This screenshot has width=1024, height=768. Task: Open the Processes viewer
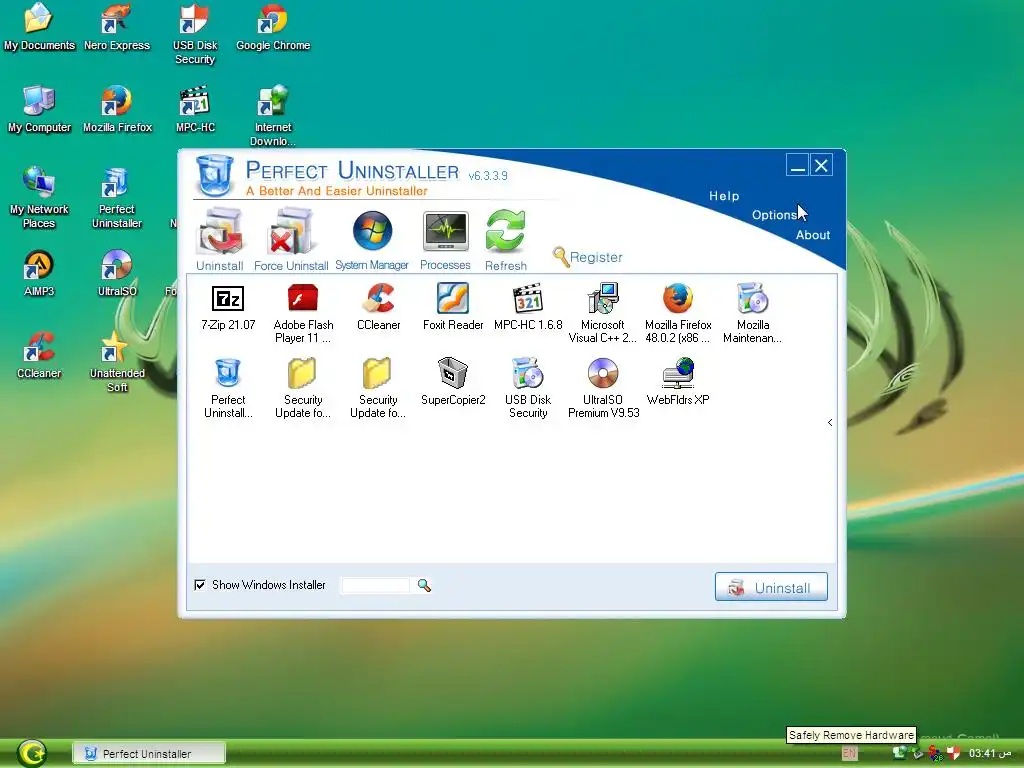(x=445, y=239)
